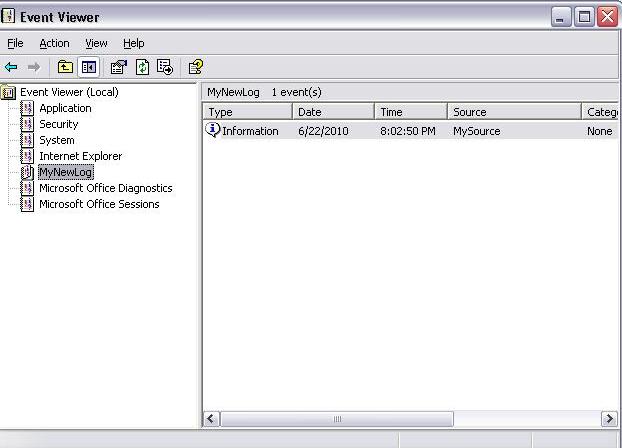Open the Help toolbar icon
This screenshot has height=448, width=622.
(x=196, y=67)
